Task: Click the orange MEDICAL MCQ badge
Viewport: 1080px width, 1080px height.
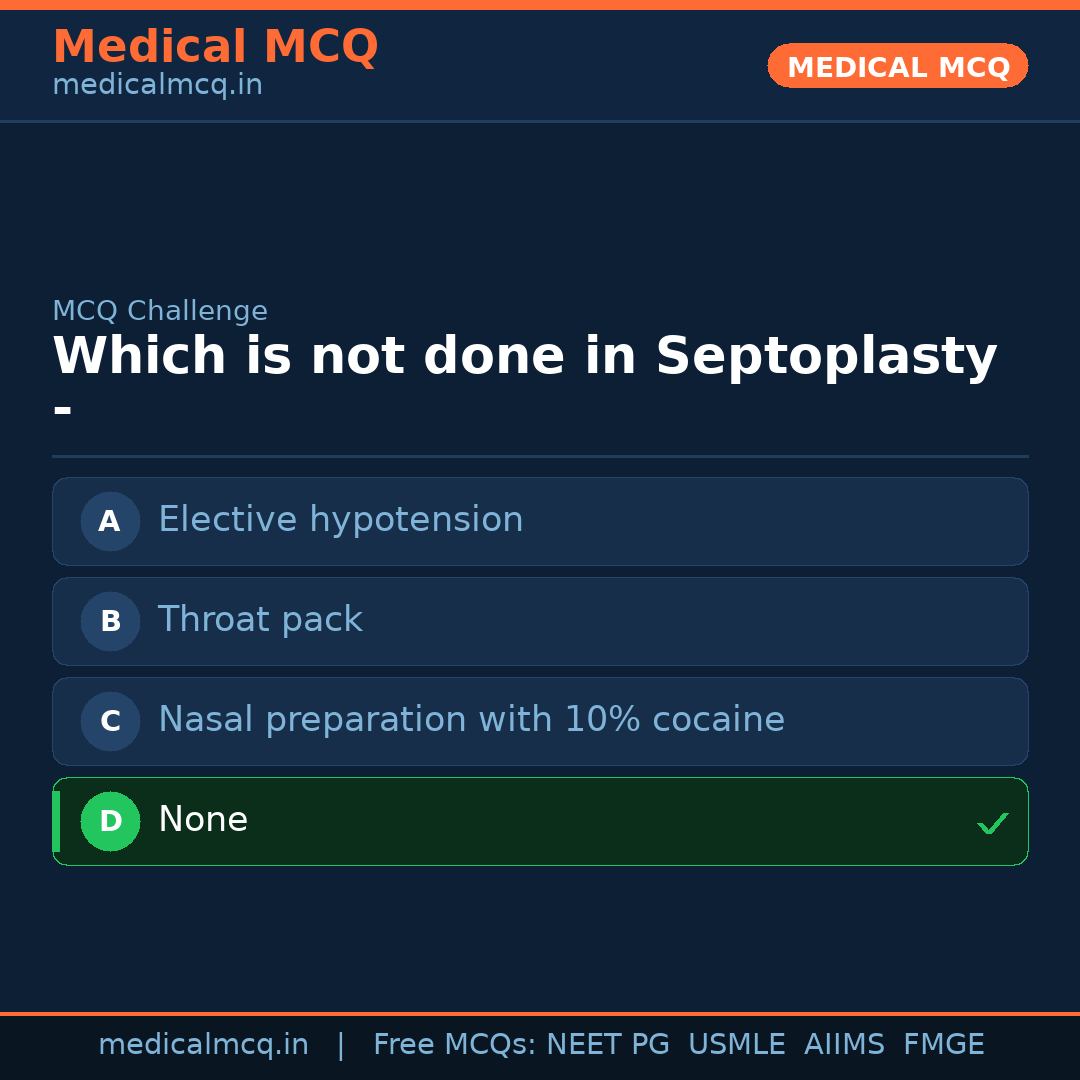Action: (x=897, y=67)
